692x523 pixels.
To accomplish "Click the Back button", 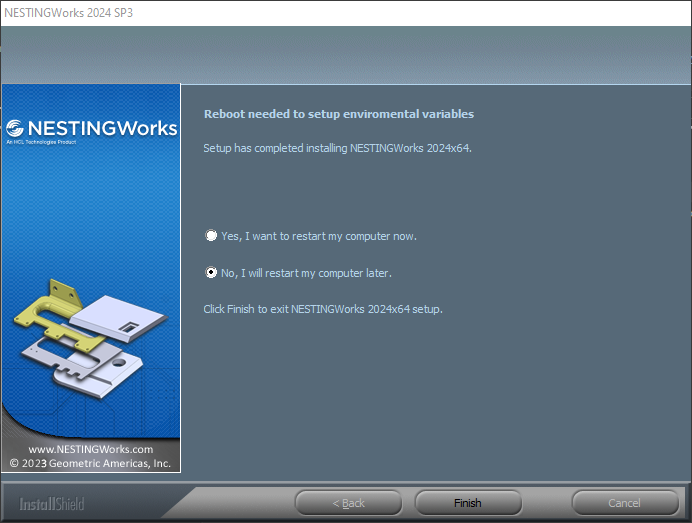I will (x=348, y=503).
